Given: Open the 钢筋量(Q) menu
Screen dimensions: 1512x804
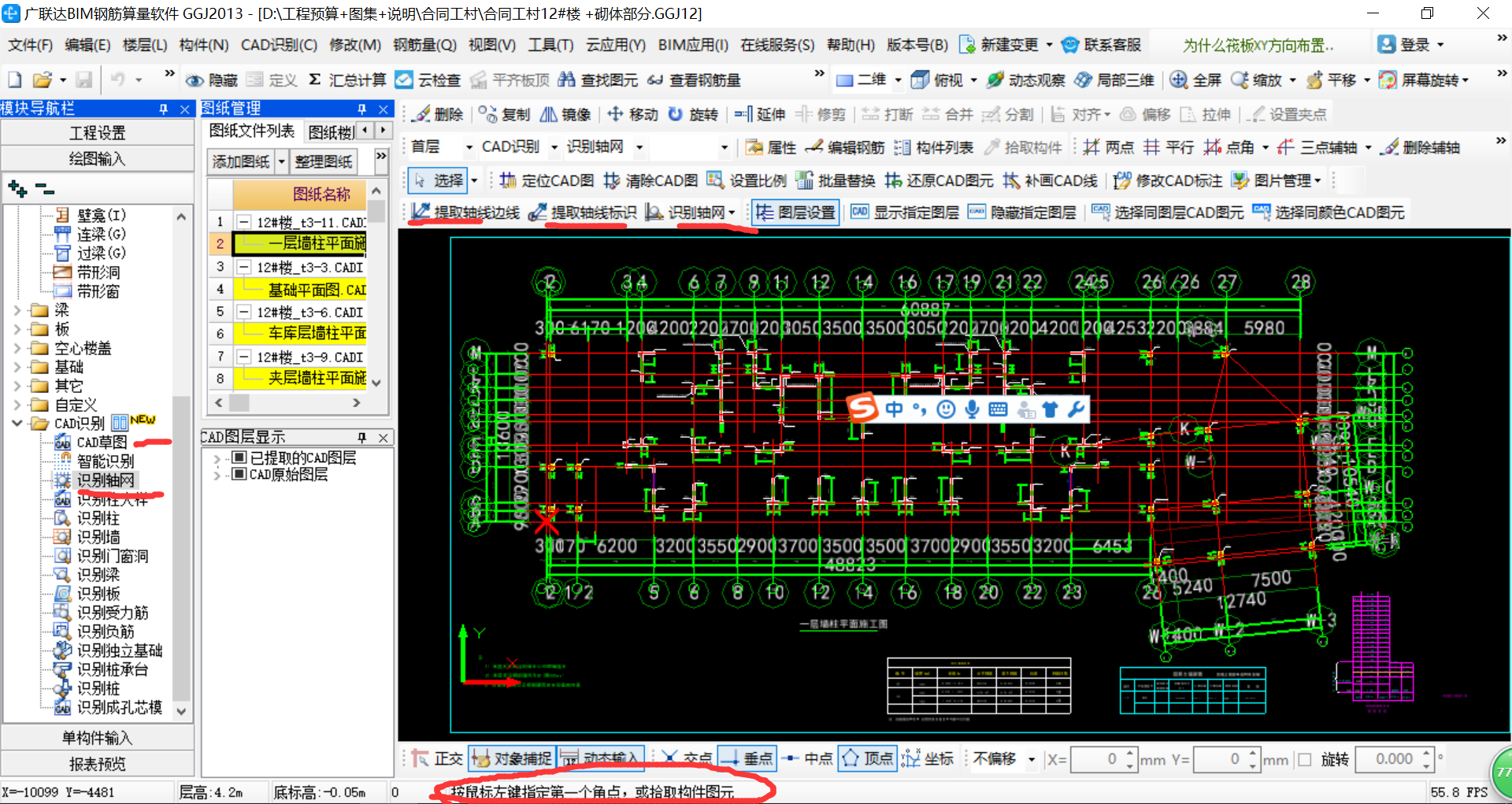Looking at the screenshot, I should click(425, 45).
